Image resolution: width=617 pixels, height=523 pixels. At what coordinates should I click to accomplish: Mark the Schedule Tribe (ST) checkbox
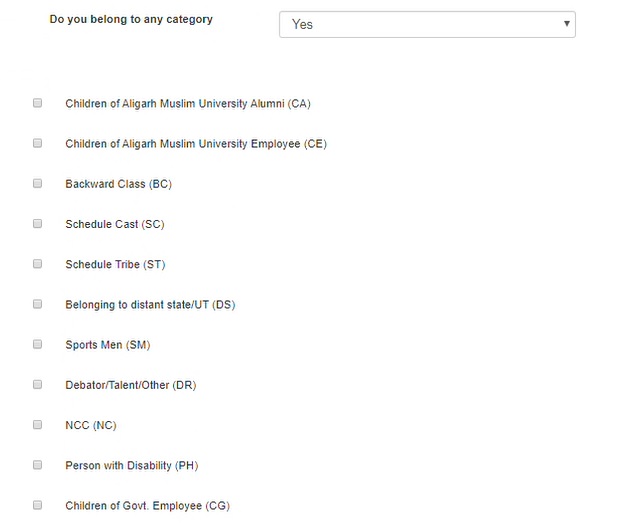tap(38, 264)
